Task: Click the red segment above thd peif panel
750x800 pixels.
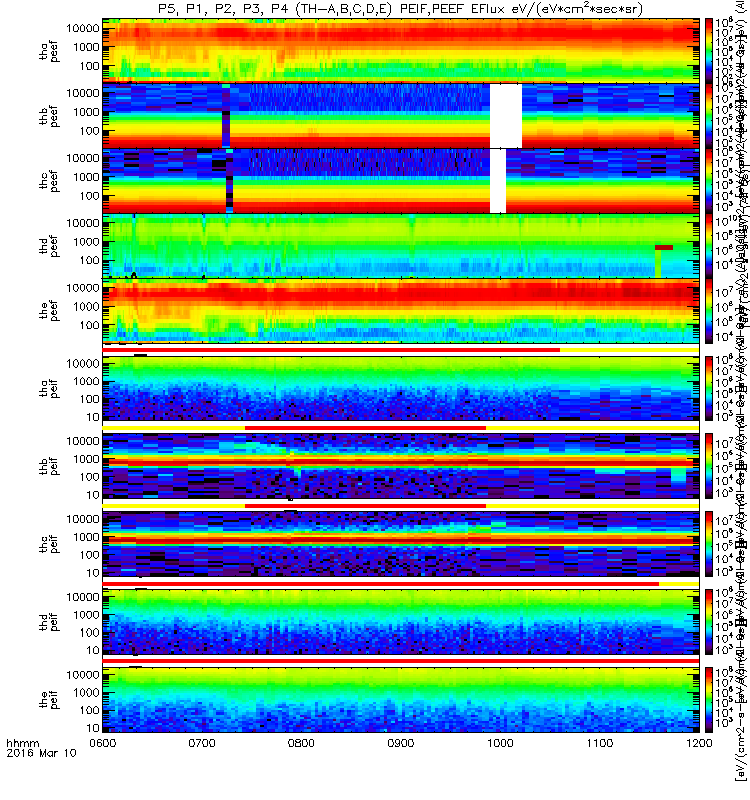Action: (381, 583)
